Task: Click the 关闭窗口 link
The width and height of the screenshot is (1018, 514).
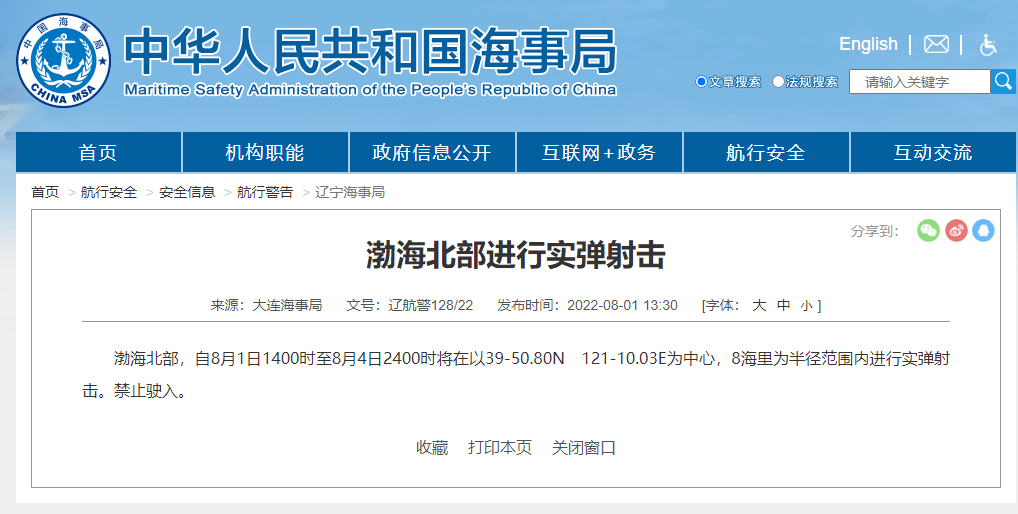Action: [584, 447]
